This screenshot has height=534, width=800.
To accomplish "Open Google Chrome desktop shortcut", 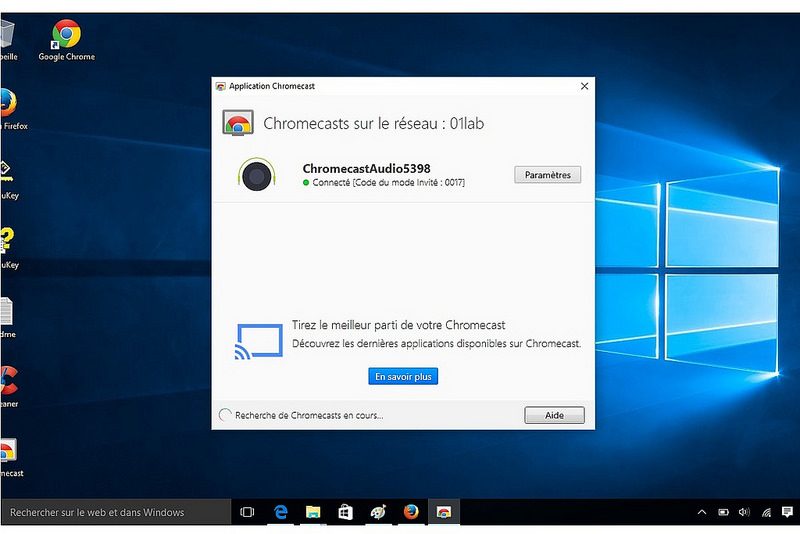I will coord(66,38).
